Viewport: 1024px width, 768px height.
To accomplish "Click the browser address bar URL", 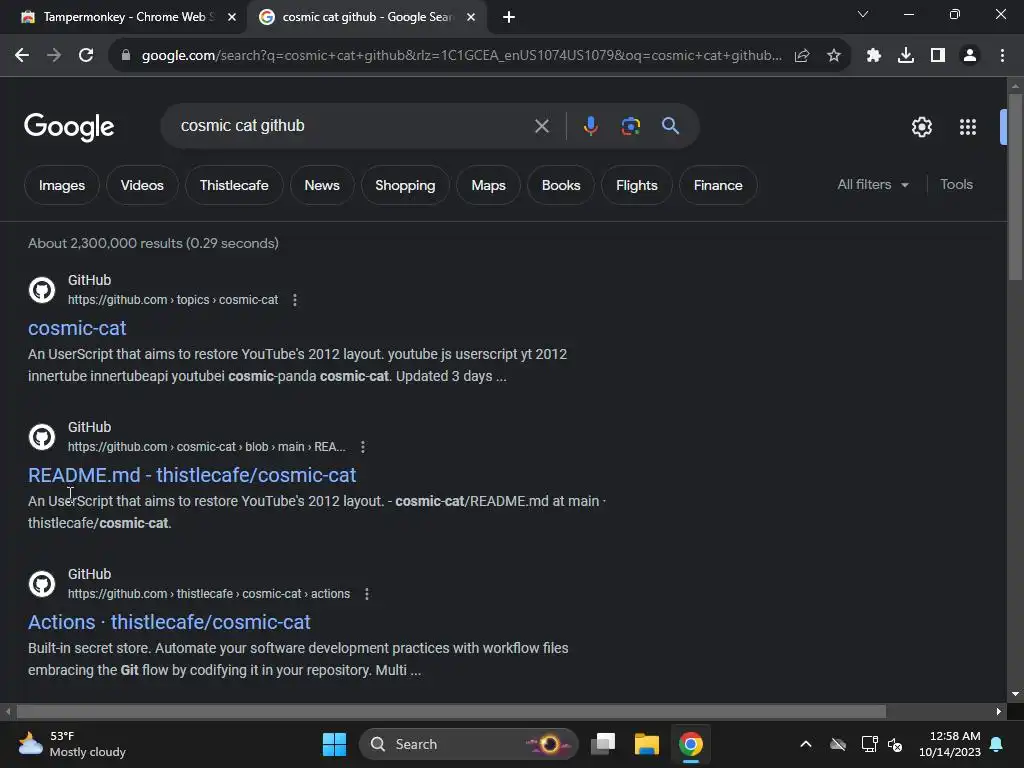I will tap(461, 56).
